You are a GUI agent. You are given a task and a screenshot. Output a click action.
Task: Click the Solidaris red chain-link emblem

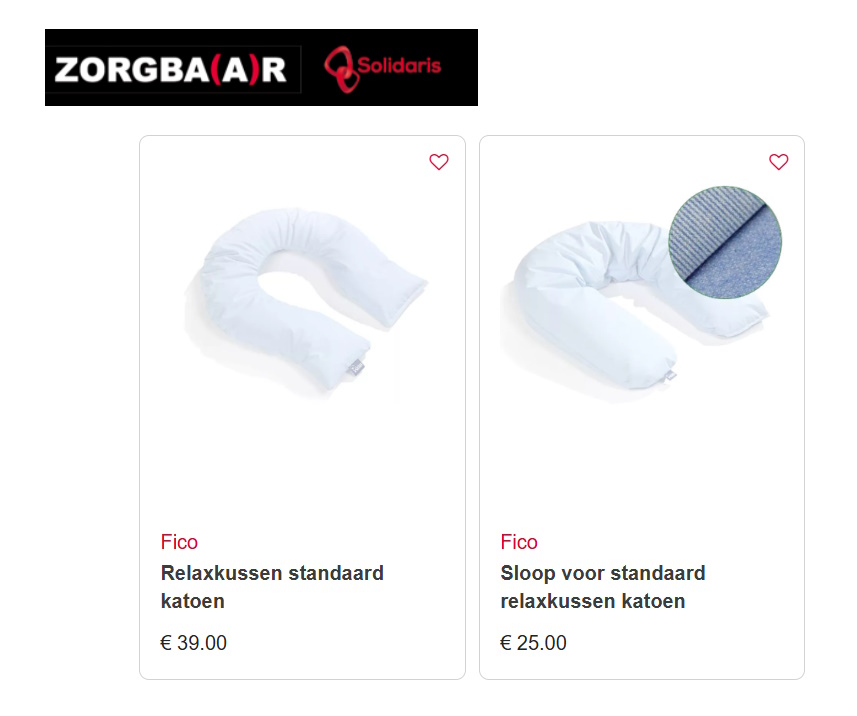(341, 69)
